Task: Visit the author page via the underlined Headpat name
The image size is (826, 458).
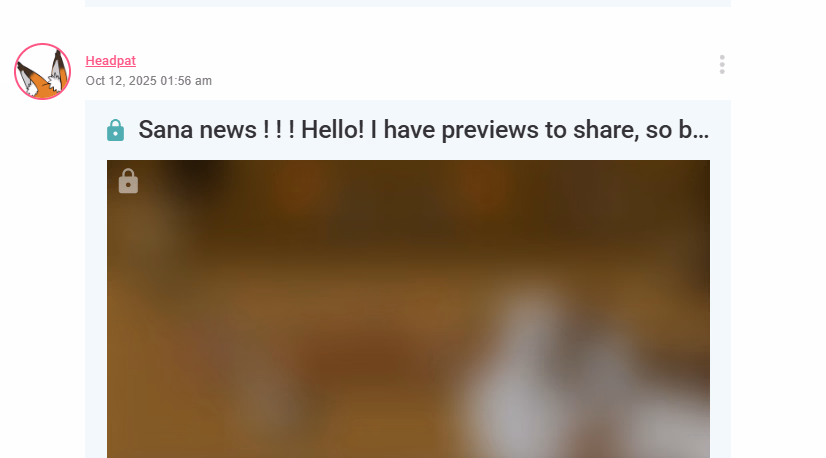Action: point(111,61)
